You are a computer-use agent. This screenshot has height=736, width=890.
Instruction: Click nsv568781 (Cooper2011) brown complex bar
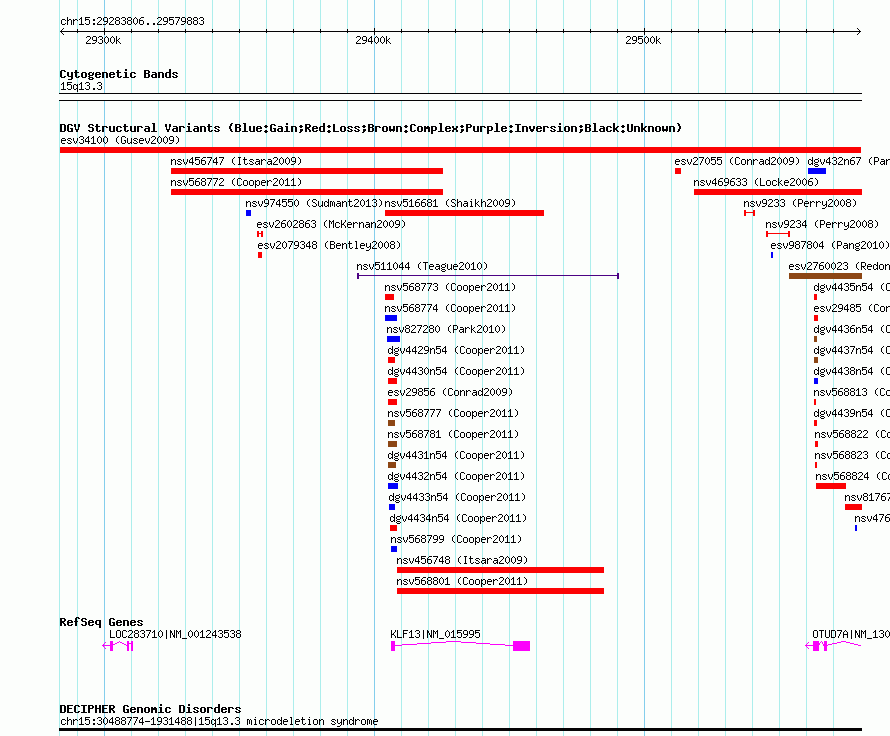(392, 444)
